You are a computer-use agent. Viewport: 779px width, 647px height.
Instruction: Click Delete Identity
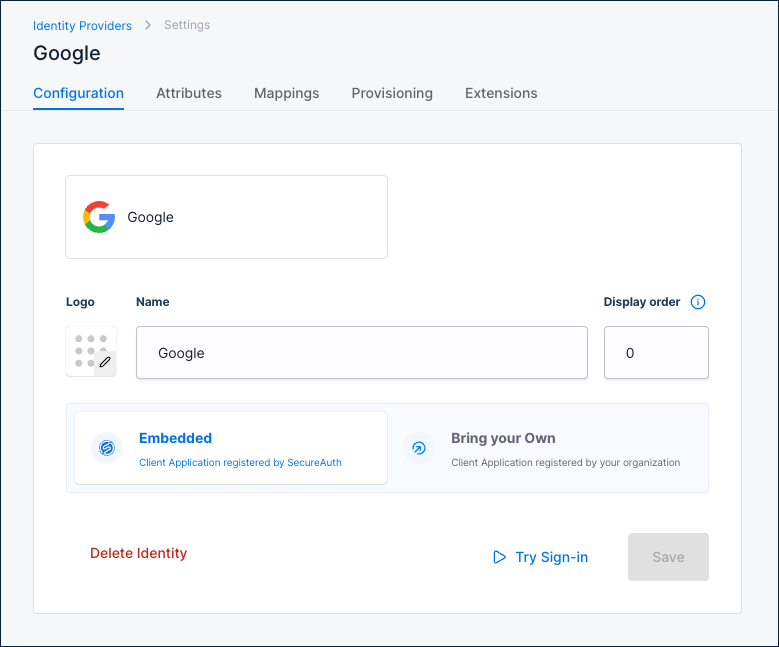tap(139, 553)
